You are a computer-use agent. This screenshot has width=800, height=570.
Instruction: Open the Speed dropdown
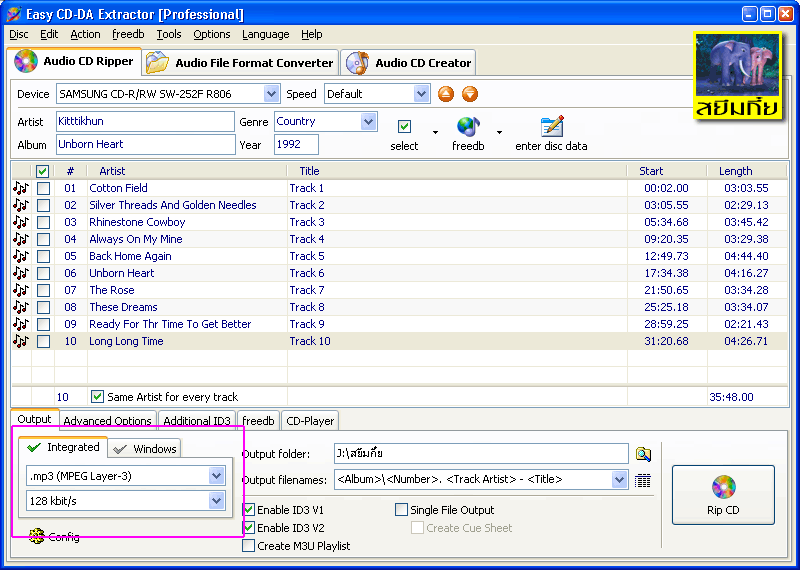[421, 94]
